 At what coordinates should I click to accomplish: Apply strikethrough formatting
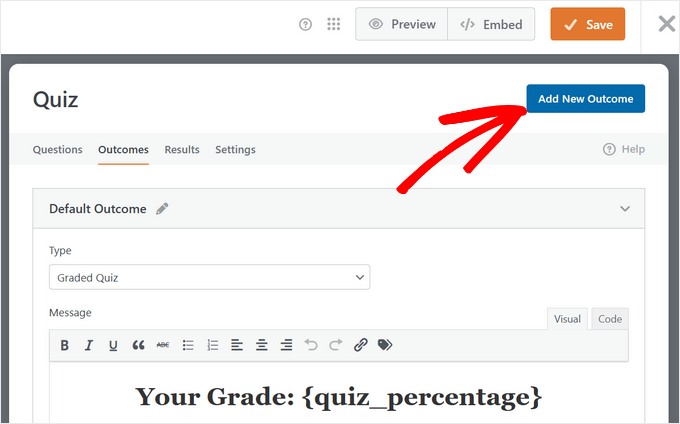coord(163,345)
